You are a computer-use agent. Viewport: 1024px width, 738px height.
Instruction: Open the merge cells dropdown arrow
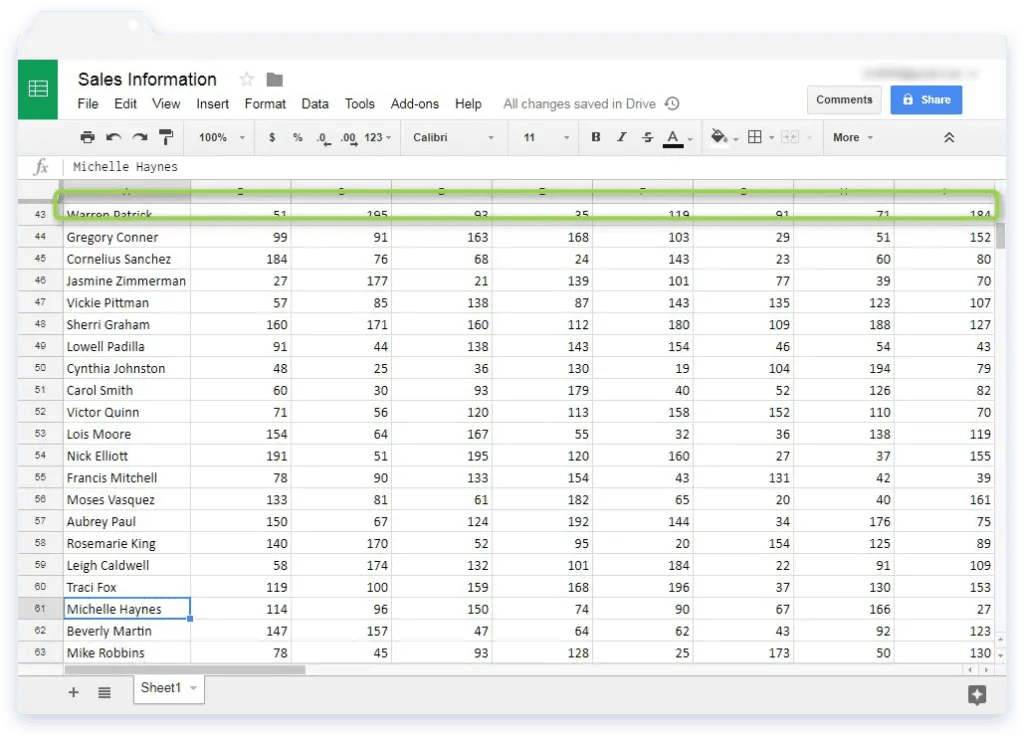pyautogui.click(x=809, y=138)
